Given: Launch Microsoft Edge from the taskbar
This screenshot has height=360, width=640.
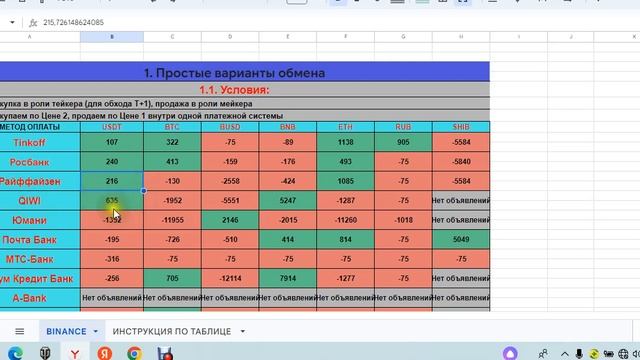Looking at the screenshot, I should click(15, 353).
